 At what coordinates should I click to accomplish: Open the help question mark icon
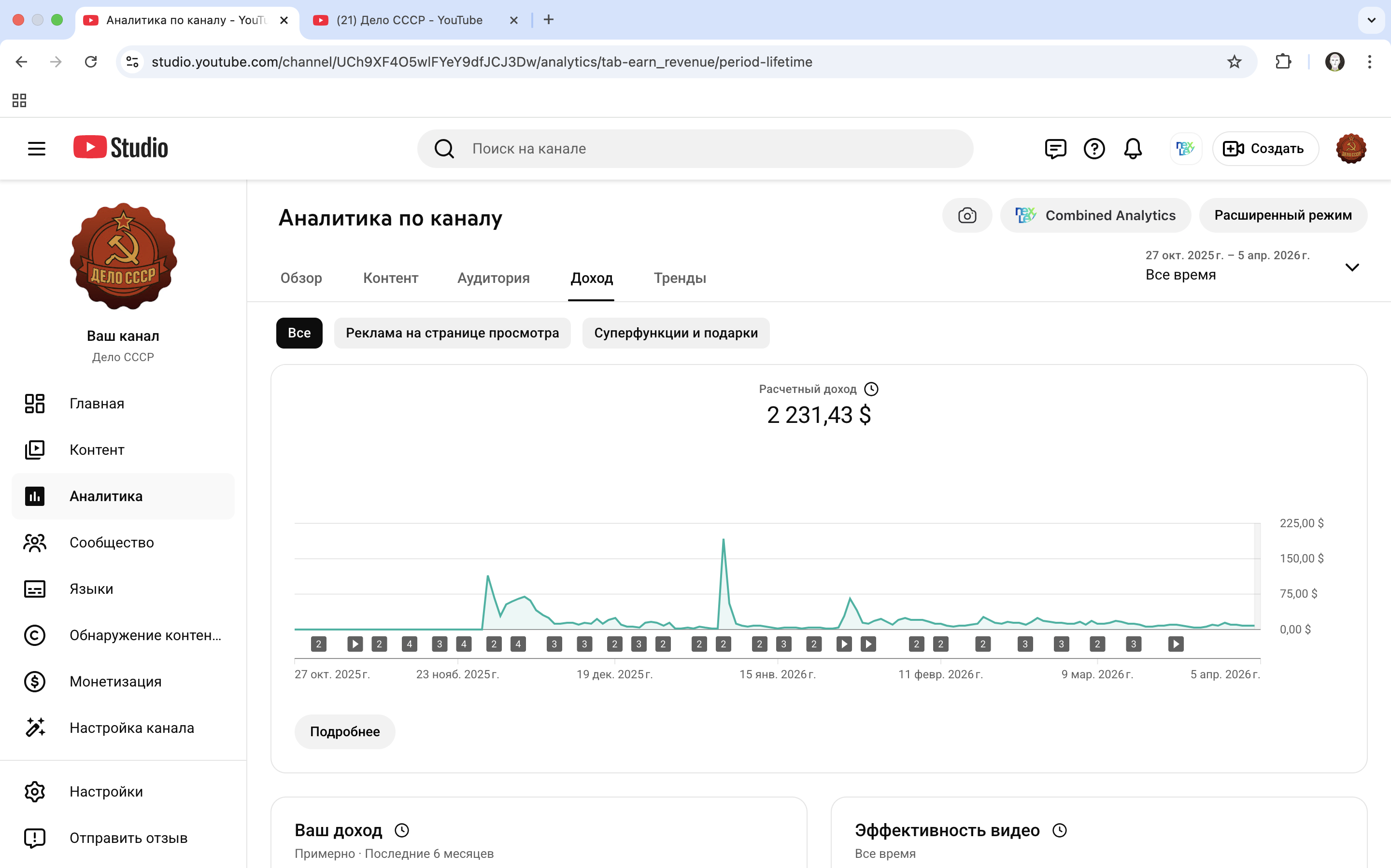click(x=1094, y=149)
